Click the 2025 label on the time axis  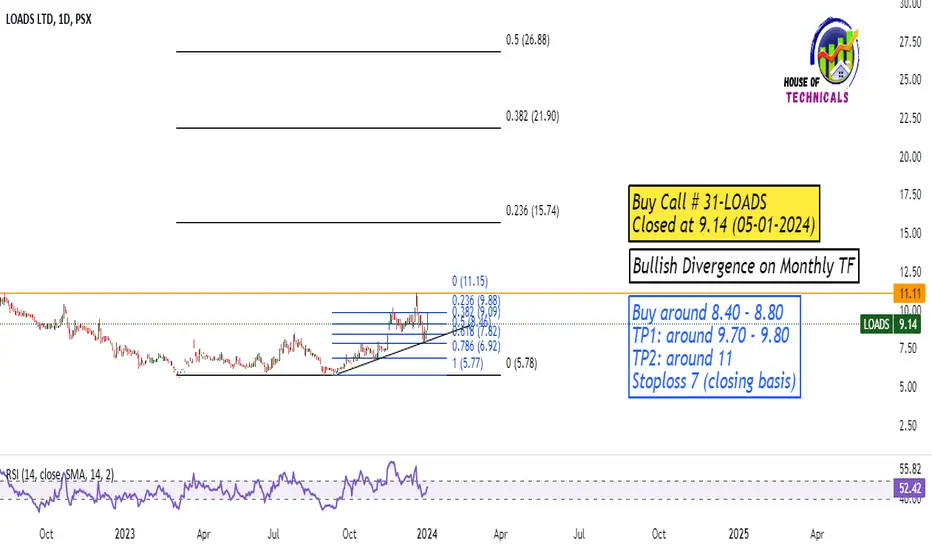click(738, 534)
